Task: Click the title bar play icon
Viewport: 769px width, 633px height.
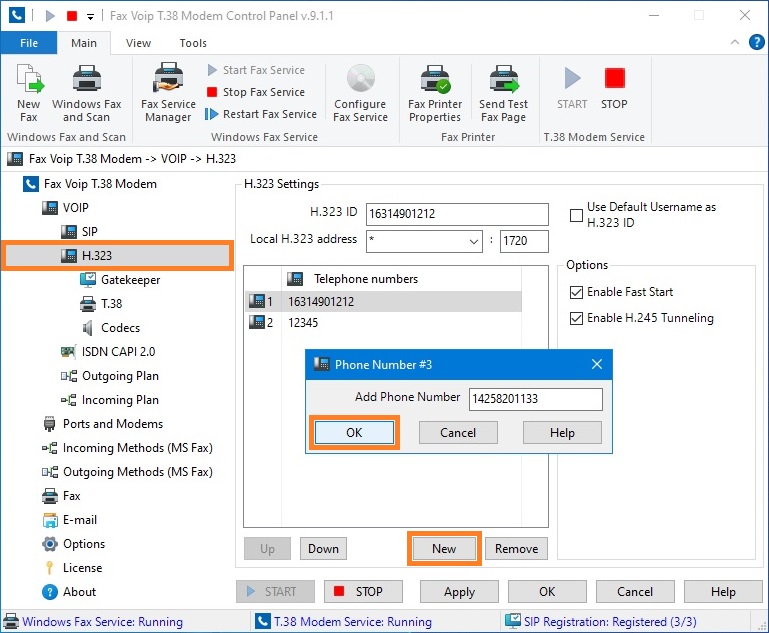Action: coord(50,16)
